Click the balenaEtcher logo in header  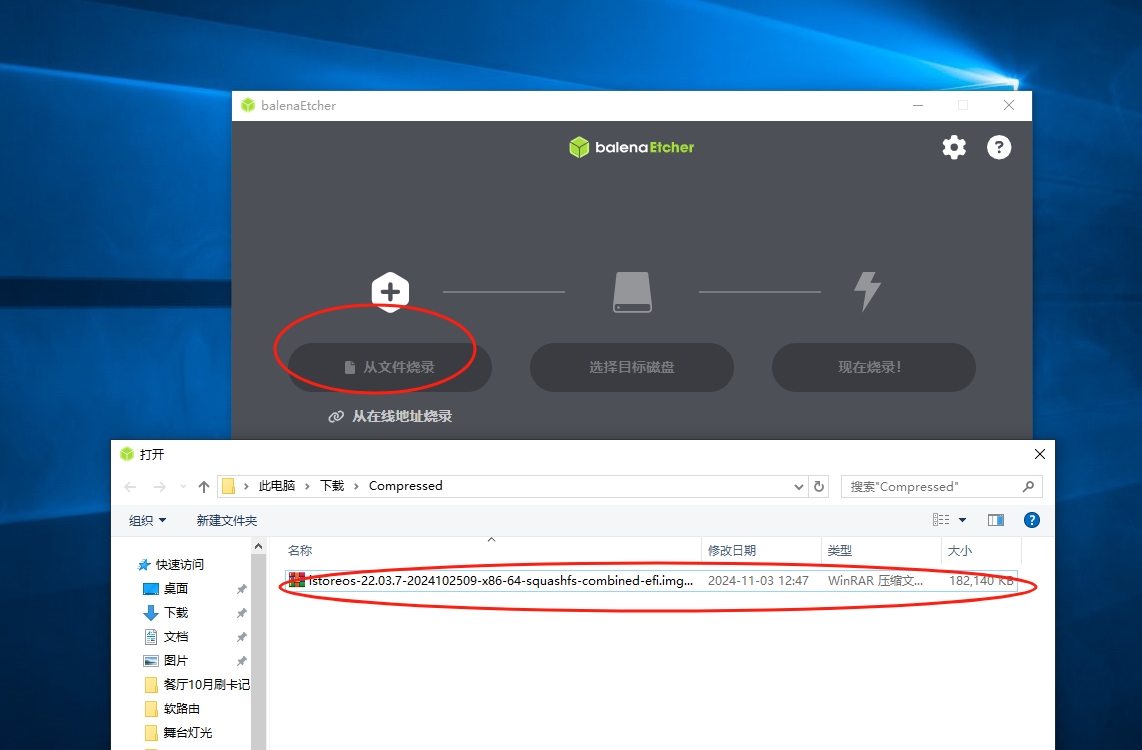point(631,147)
